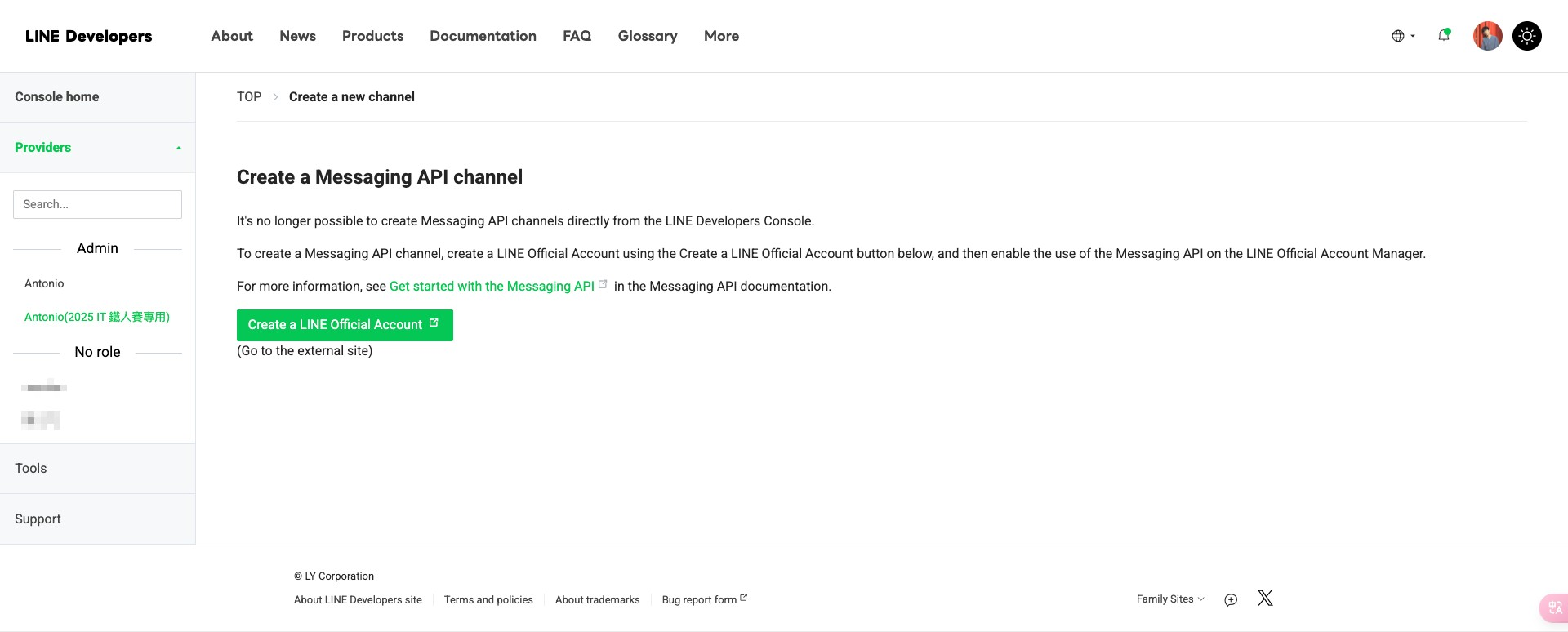Click the Create a new channel breadcrumb text
This screenshot has height=632, width=1568.
(x=352, y=97)
